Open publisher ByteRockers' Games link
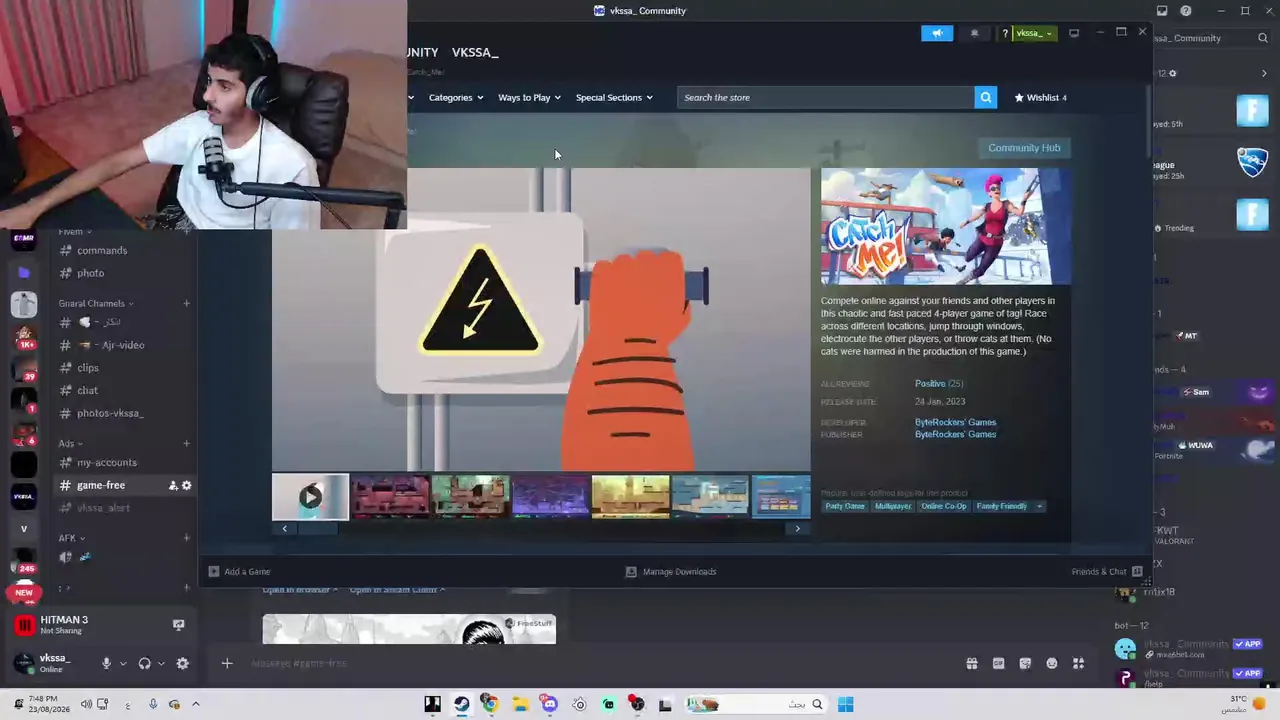The image size is (1280, 720). click(x=955, y=434)
